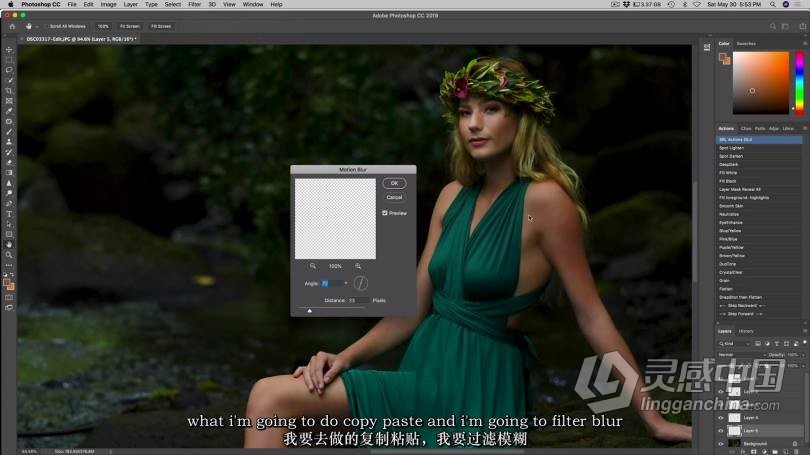The image size is (810, 455).
Task: Click the Fit Screen button
Action: click(129, 26)
